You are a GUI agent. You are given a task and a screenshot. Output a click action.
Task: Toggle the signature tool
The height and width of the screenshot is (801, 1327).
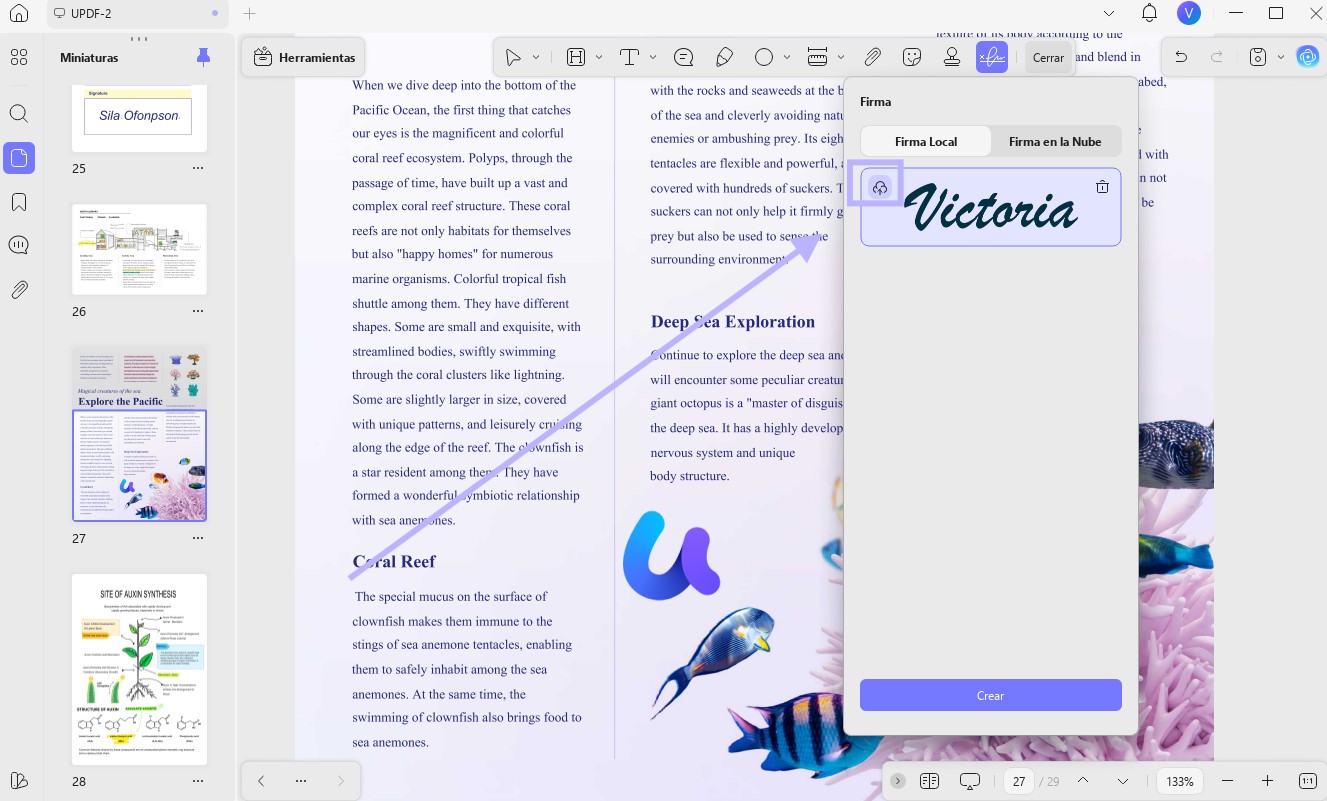(992, 57)
